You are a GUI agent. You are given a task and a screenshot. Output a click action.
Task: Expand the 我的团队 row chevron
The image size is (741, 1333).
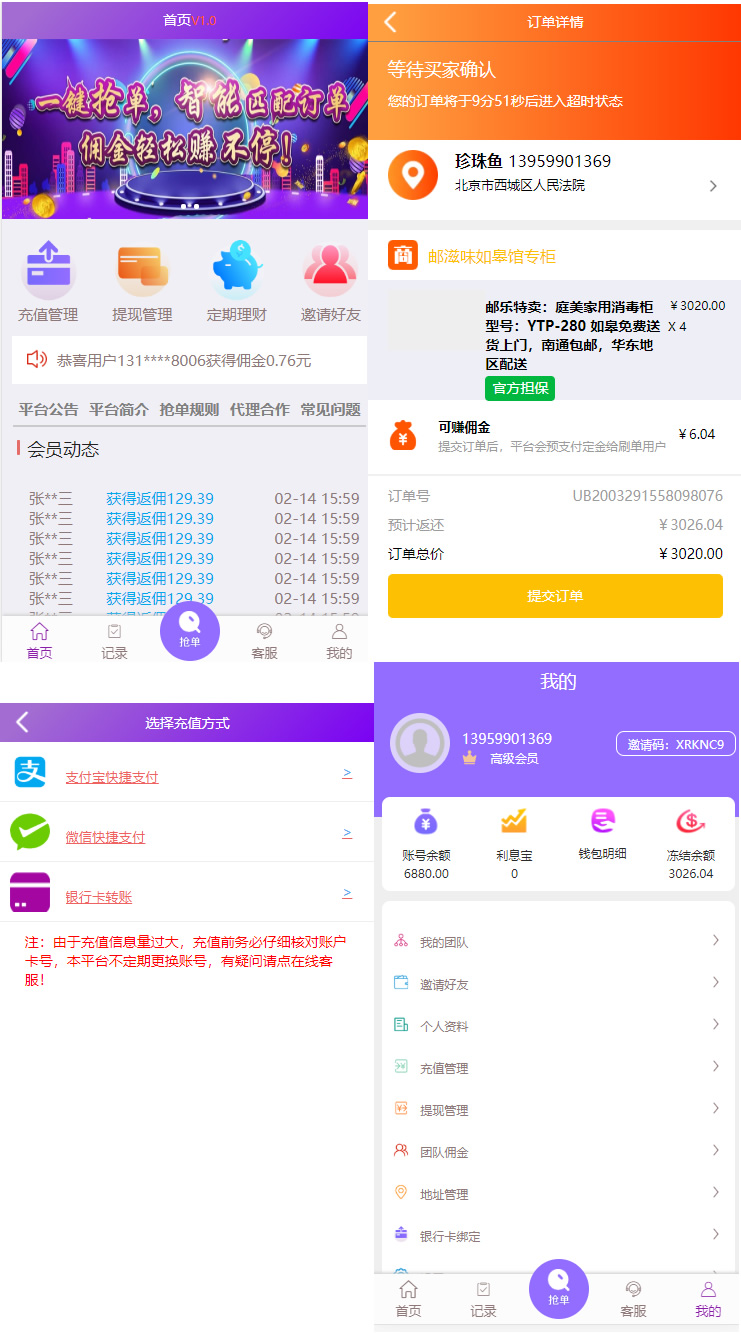pos(716,940)
